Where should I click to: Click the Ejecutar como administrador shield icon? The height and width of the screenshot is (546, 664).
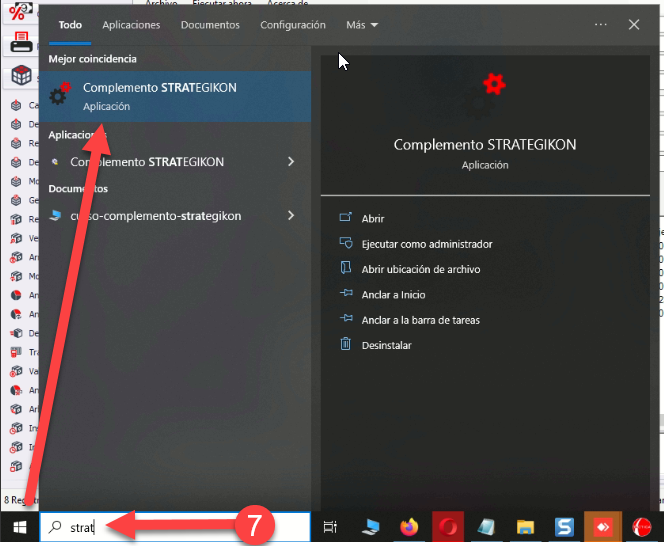tap(346, 243)
